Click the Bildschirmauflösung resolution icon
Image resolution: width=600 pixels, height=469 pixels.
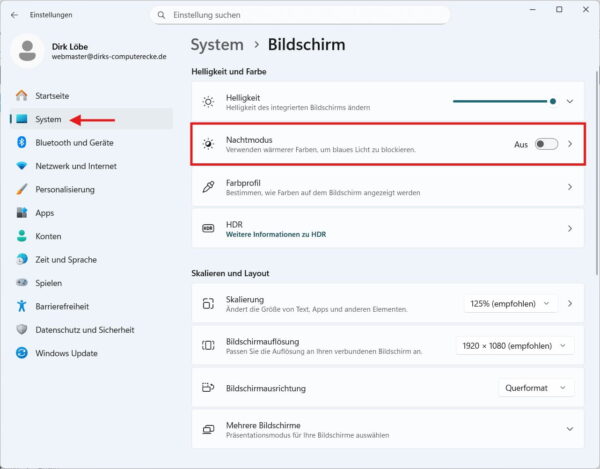(x=208, y=345)
